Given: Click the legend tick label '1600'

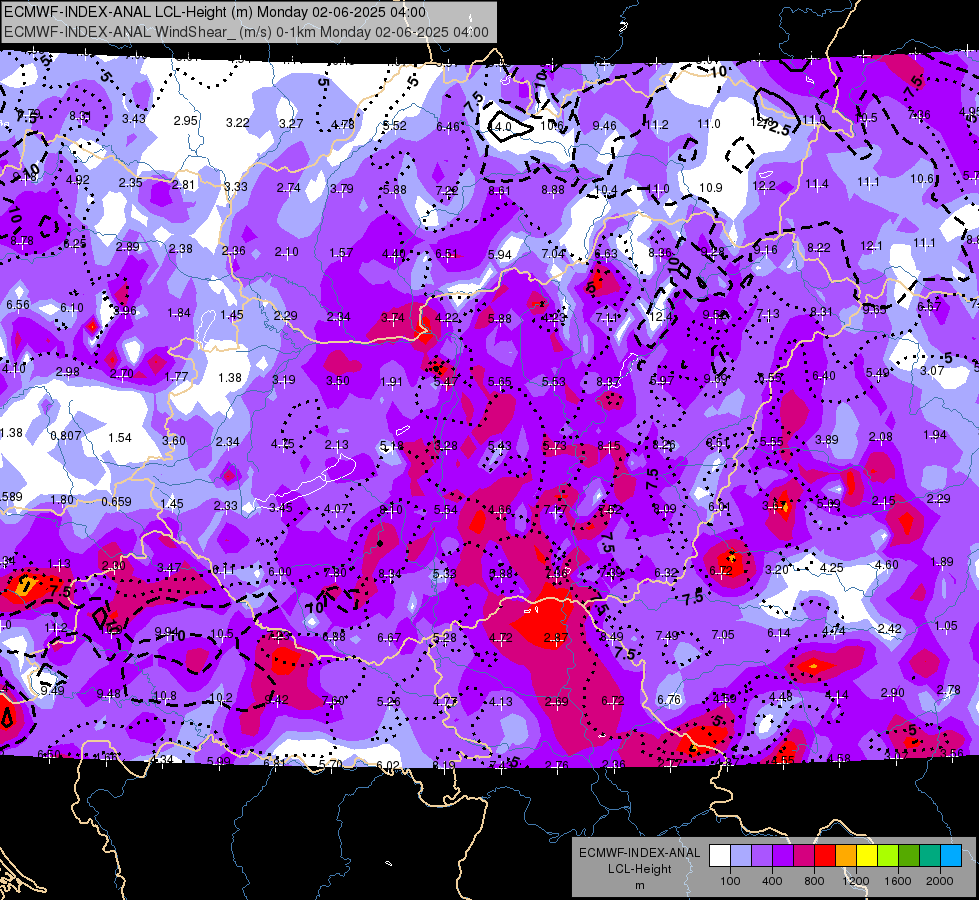Looking at the screenshot, I should pyautogui.click(x=898, y=881).
